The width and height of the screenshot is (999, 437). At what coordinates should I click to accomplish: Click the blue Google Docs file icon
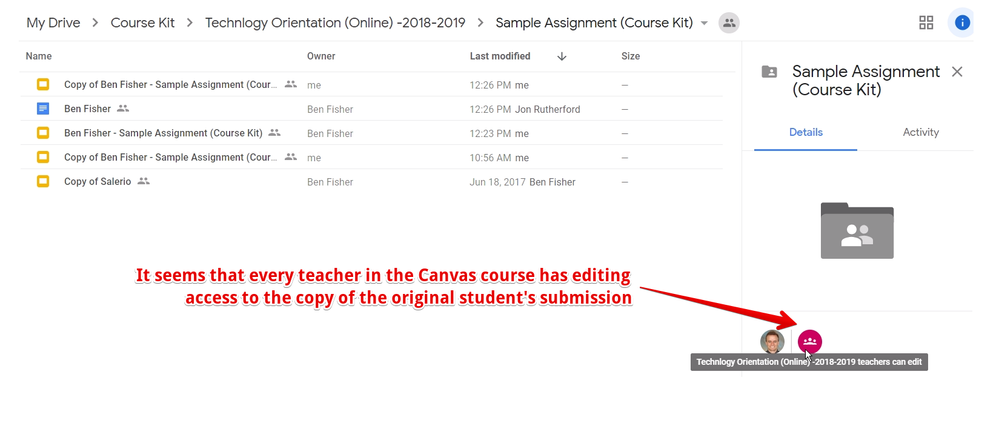tap(43, 109)
